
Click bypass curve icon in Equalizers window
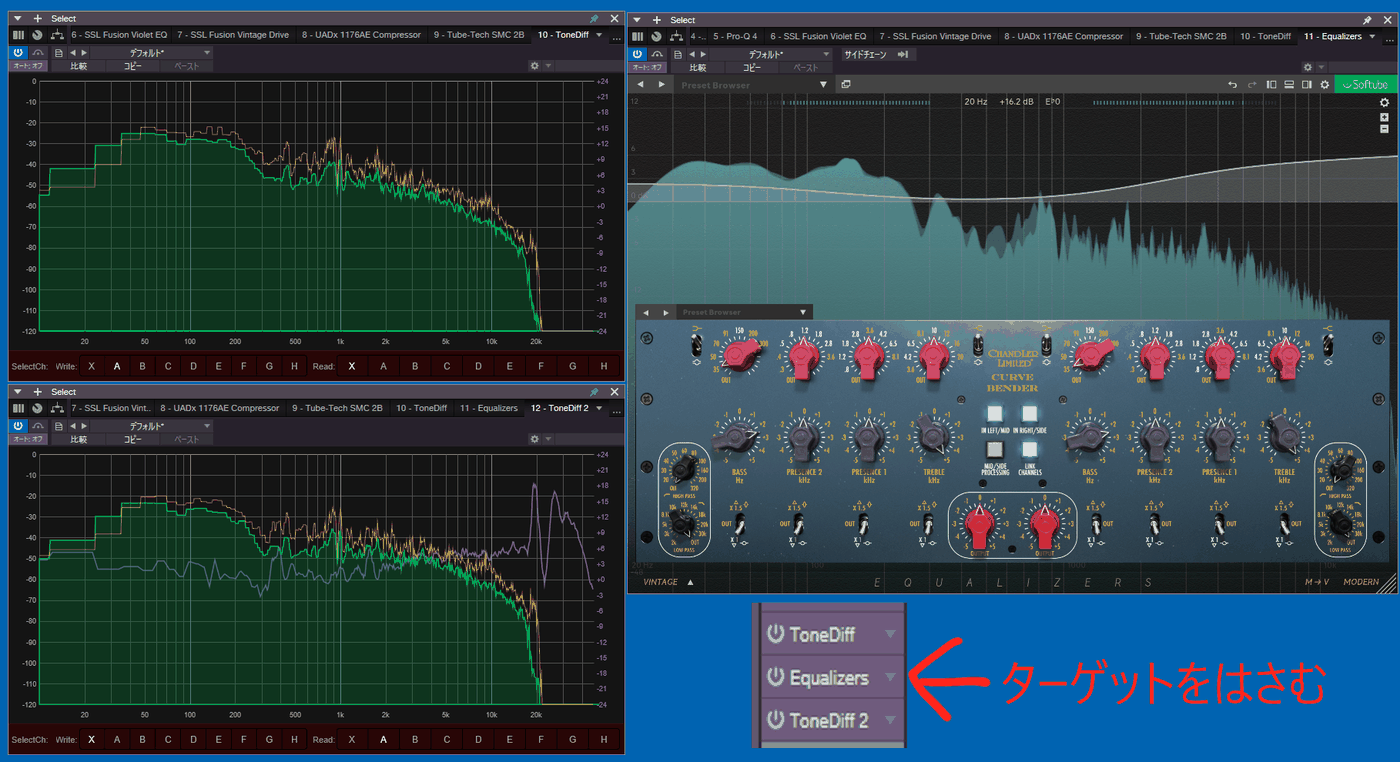pyautogui.click(x=657, y=54)
